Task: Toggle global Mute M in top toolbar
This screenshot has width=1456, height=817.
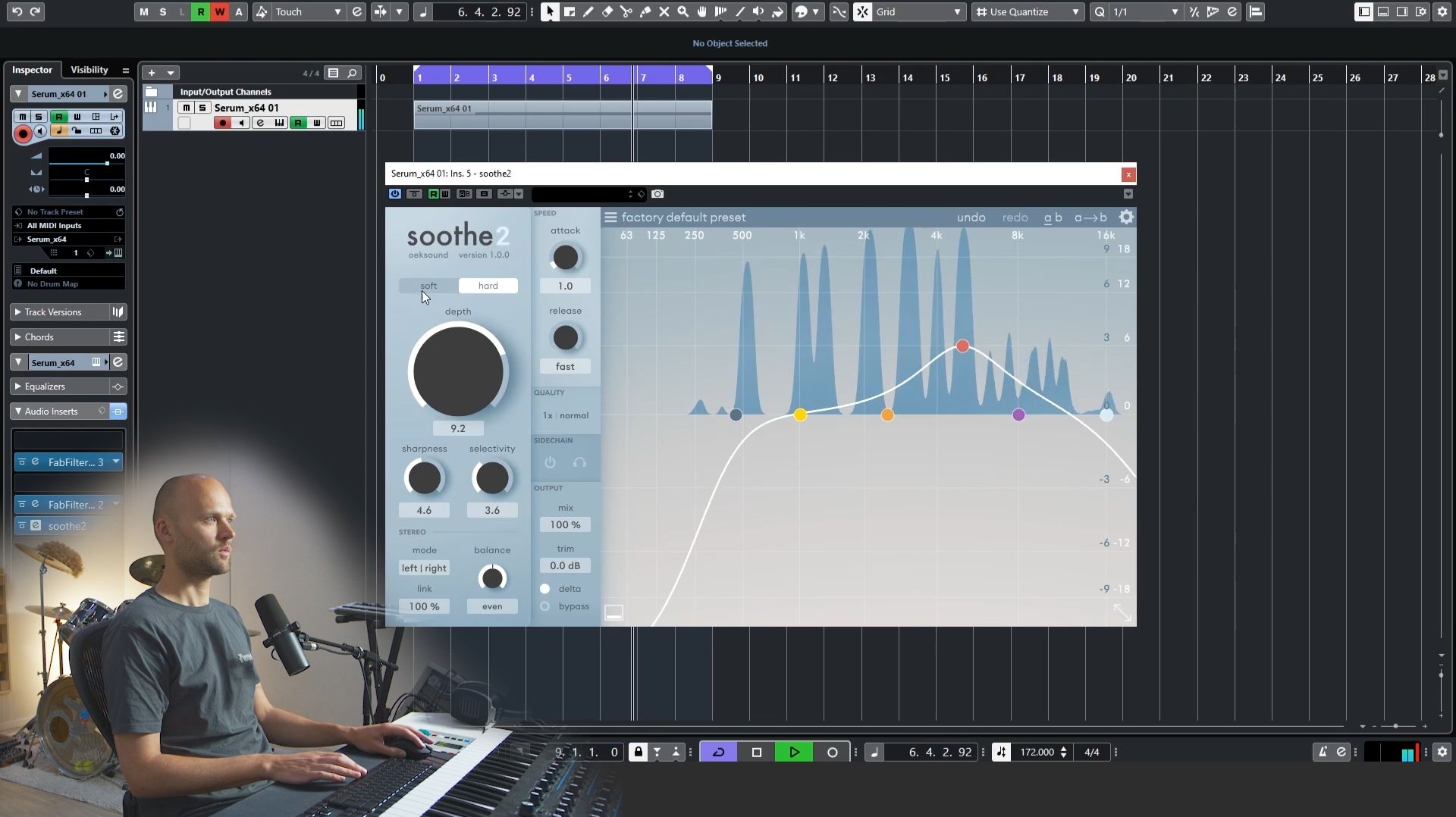Action: click(x=143, y=11)
